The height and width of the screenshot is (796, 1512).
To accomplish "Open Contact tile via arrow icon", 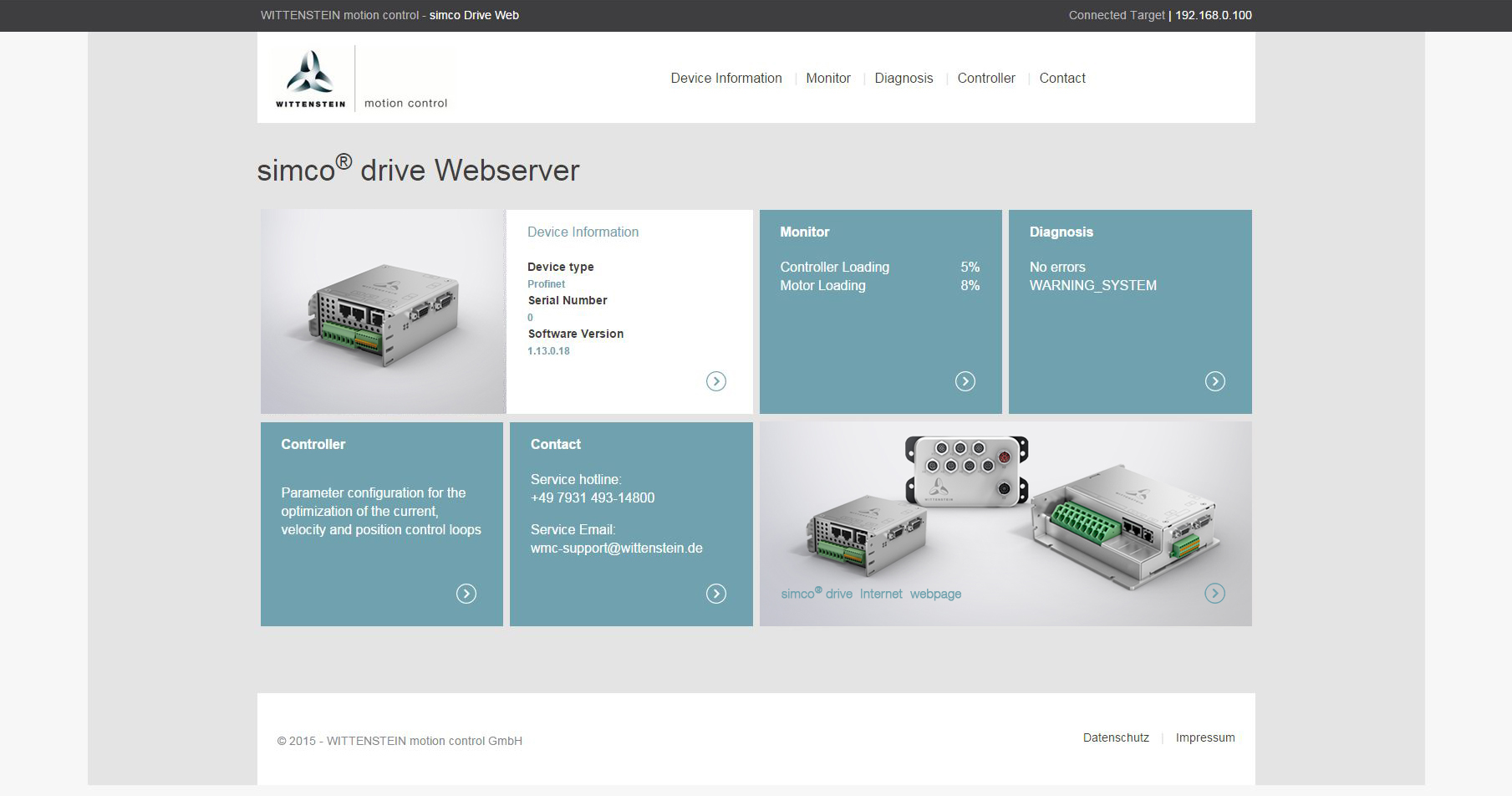I will pos(715,594).
